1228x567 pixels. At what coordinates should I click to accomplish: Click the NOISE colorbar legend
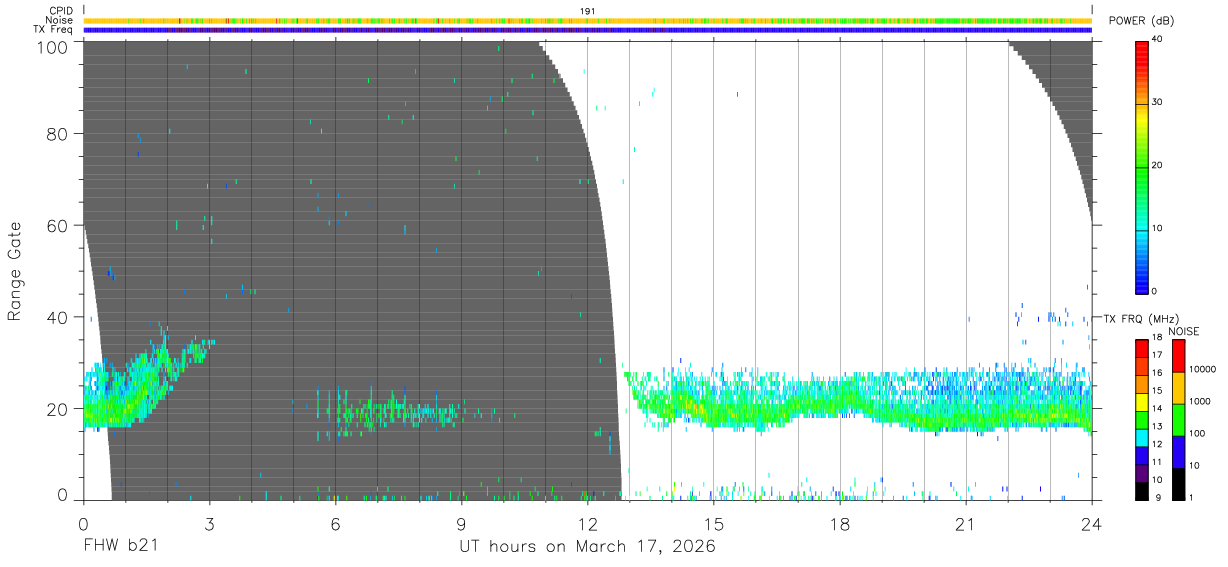click(x=1178, y=419)
